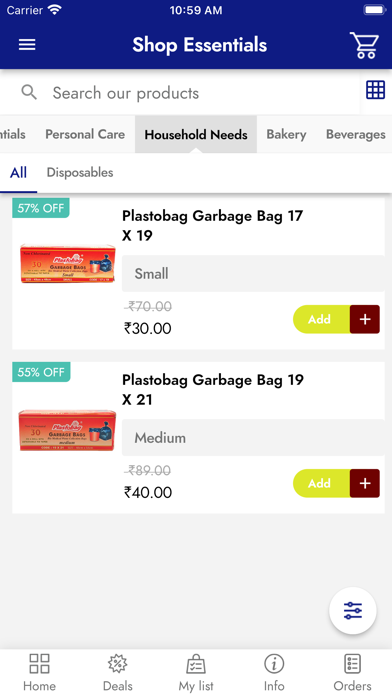Switch to grid view layout
The height and width of the screenshot is (696, 392).
click(376, 90)
